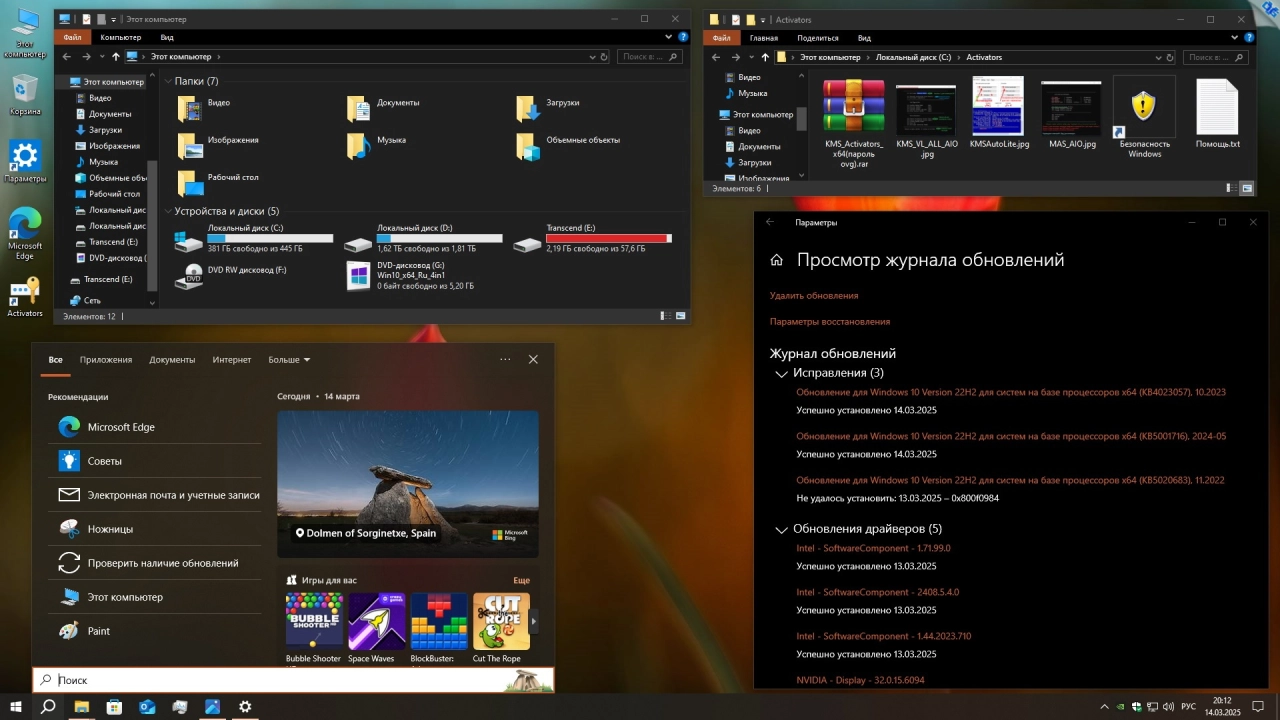Image resolution: width=1280 pixels, height=720 pixels.
Task: Open the Параметры desktop shortcut
Action: click(25, 161)
